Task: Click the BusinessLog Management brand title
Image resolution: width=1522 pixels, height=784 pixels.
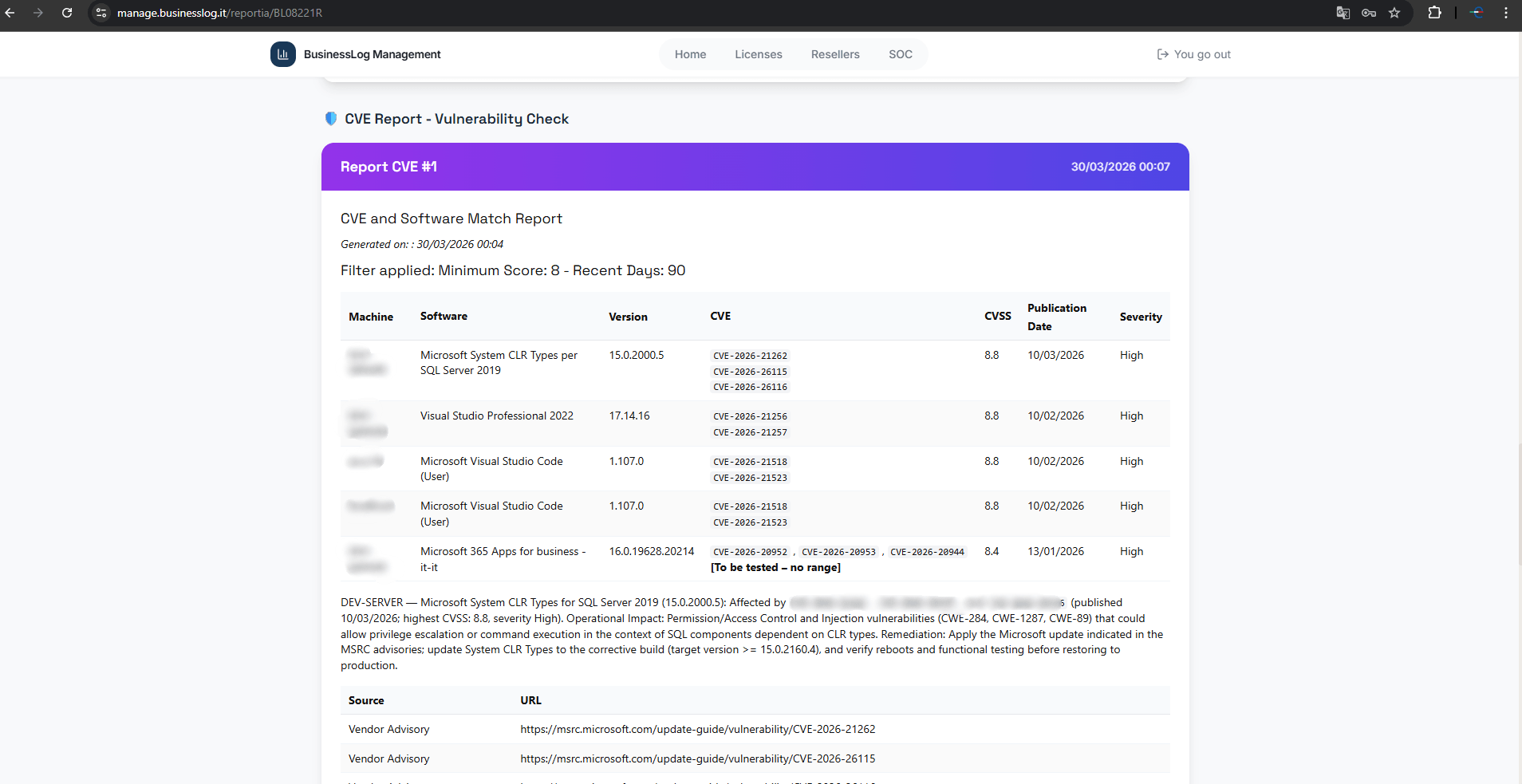Action: pyautogui.click(x=372, y=54)
